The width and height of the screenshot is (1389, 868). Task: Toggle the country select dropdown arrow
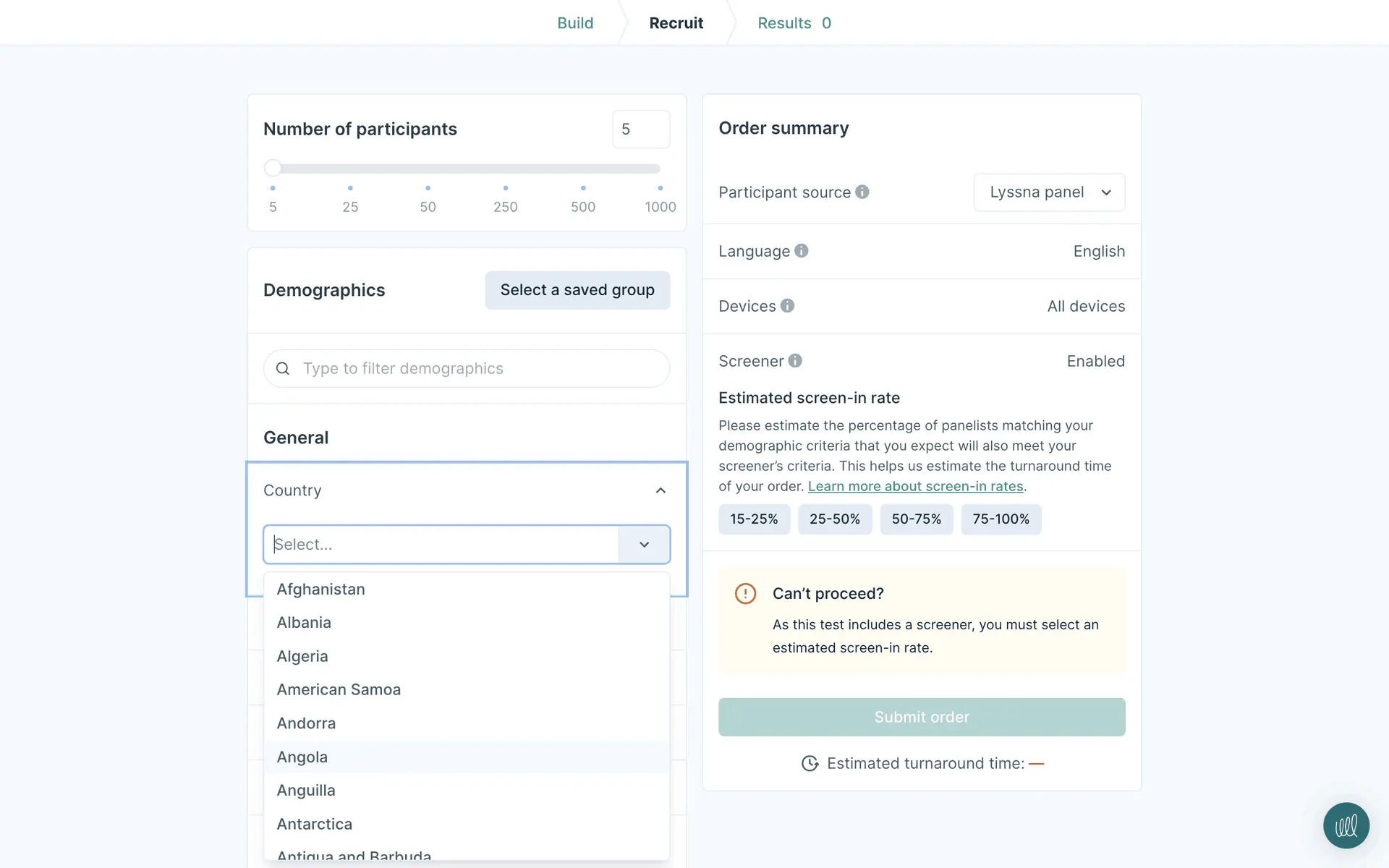pyautogui.click(x=644, y=545)
